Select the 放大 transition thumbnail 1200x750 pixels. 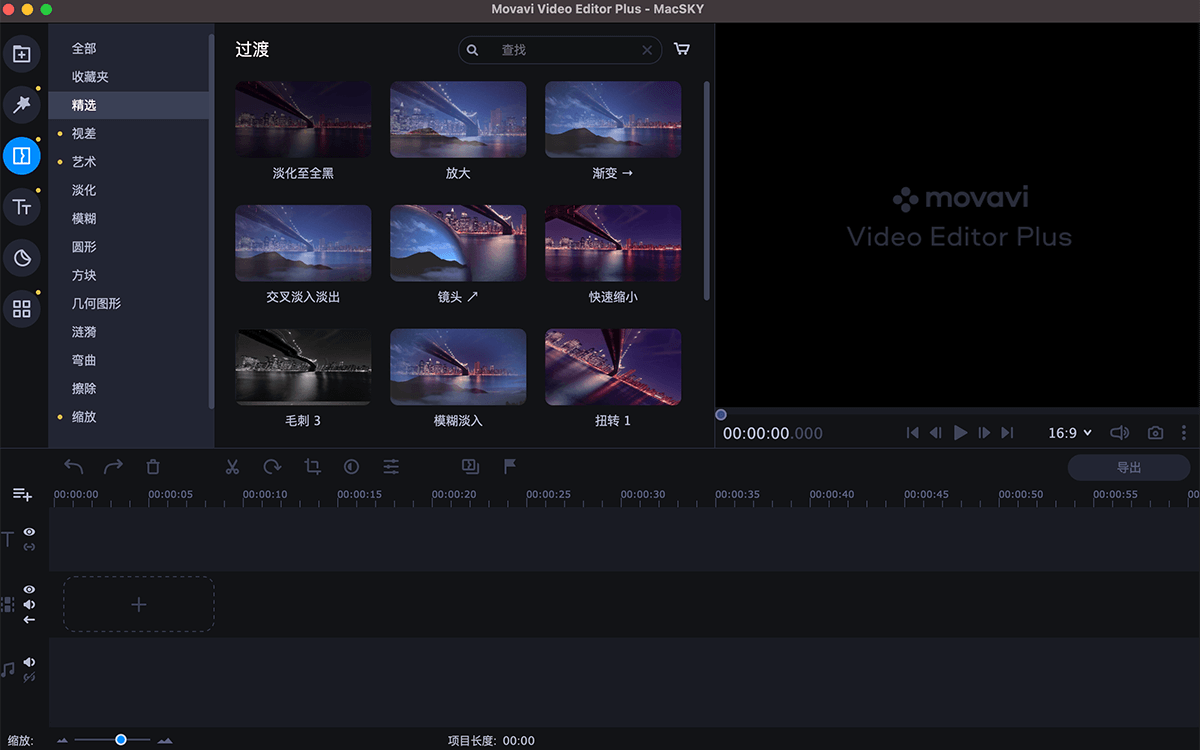pyautogui.click(x=458, y=119)
